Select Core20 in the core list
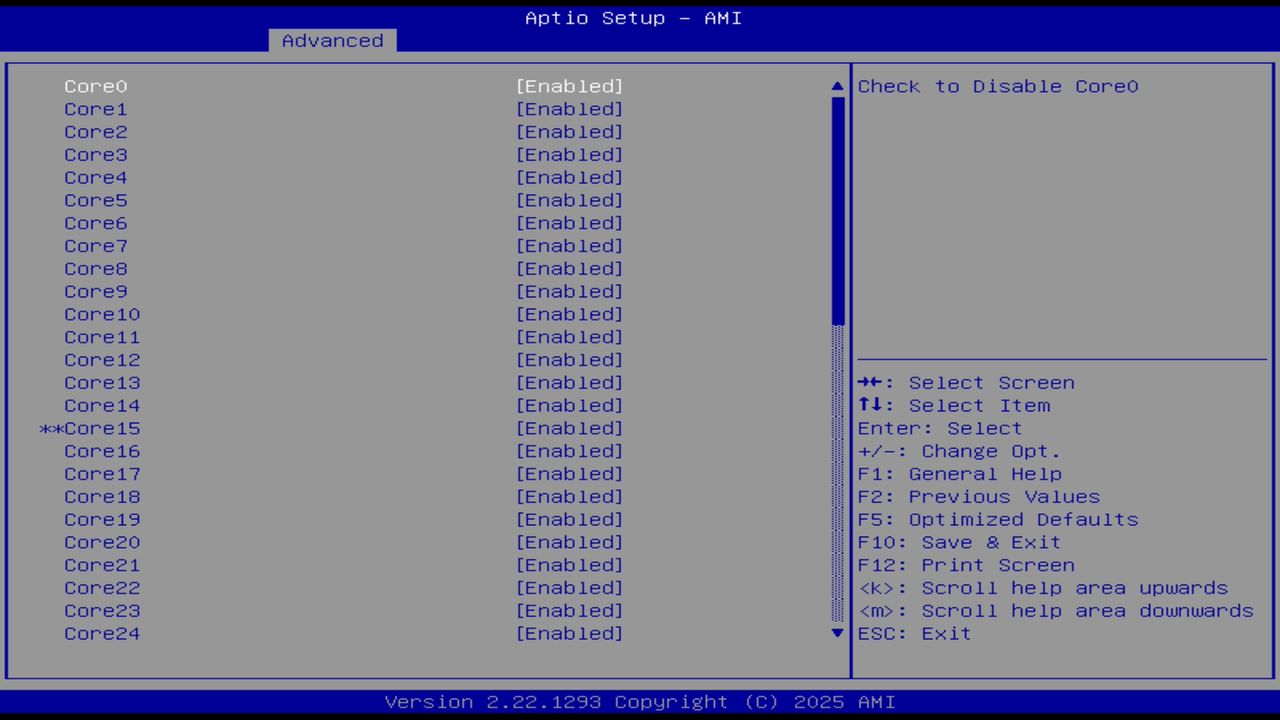Image resolution: width=1280 pixels, height=720 pixels. [101, 542]
